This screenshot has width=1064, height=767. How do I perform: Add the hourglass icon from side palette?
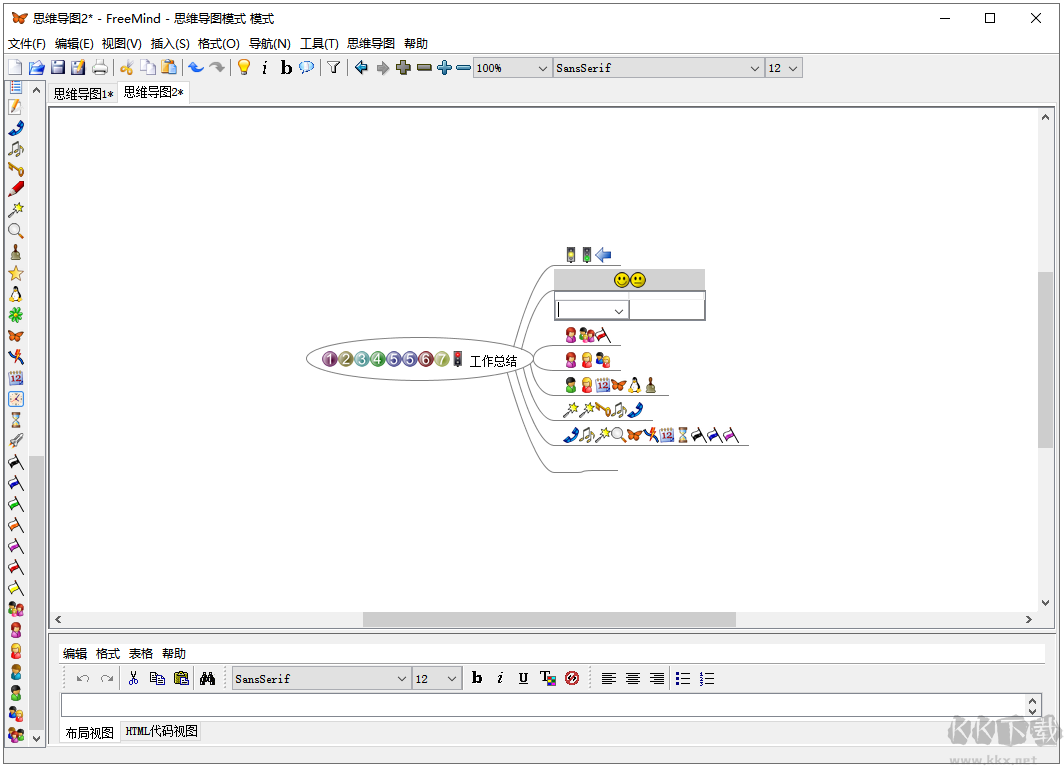point(16,419)
